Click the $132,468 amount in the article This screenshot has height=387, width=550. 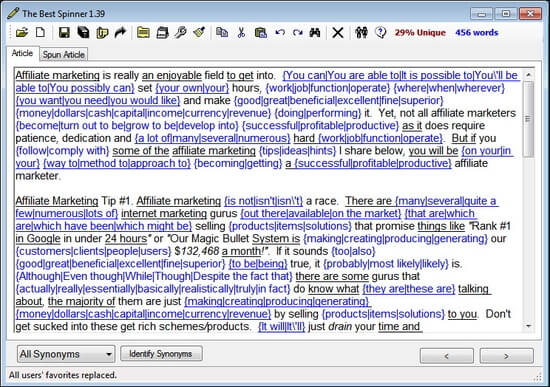pos(196,251)
